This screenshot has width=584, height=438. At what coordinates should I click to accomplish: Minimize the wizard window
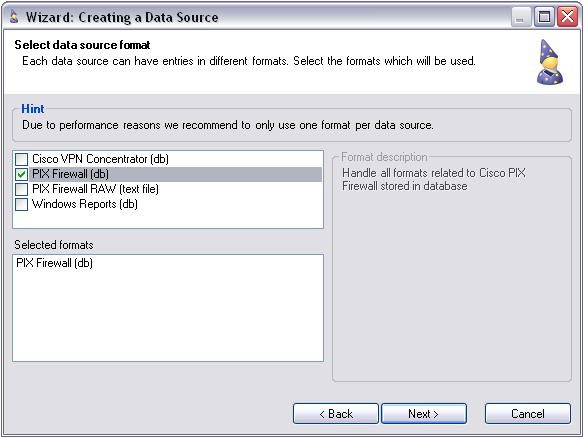(521, 17)
